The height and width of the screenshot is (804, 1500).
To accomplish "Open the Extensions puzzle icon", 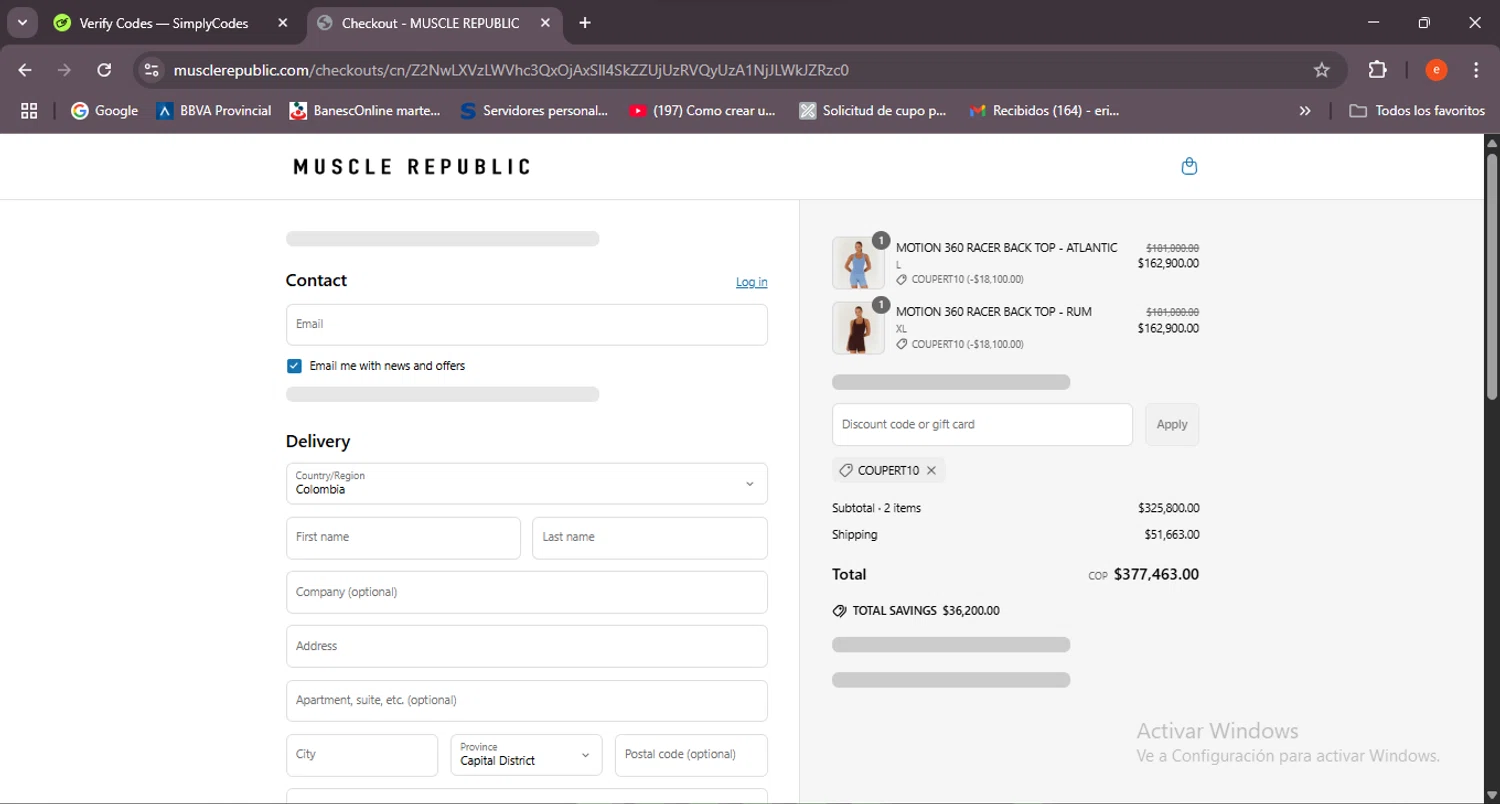I will click(x=1378, y=70).
